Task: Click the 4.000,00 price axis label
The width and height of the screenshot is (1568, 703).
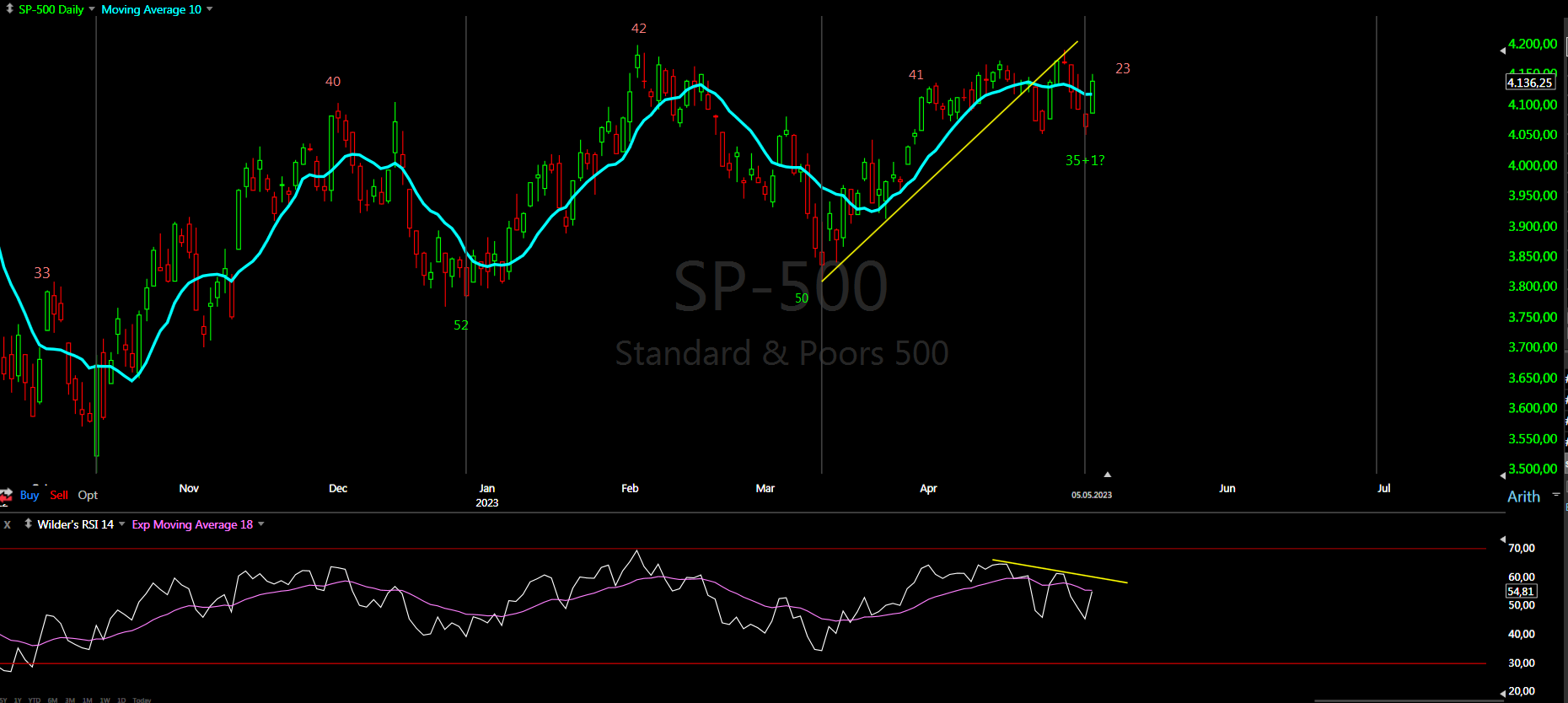Action: tap(1533, 165)
